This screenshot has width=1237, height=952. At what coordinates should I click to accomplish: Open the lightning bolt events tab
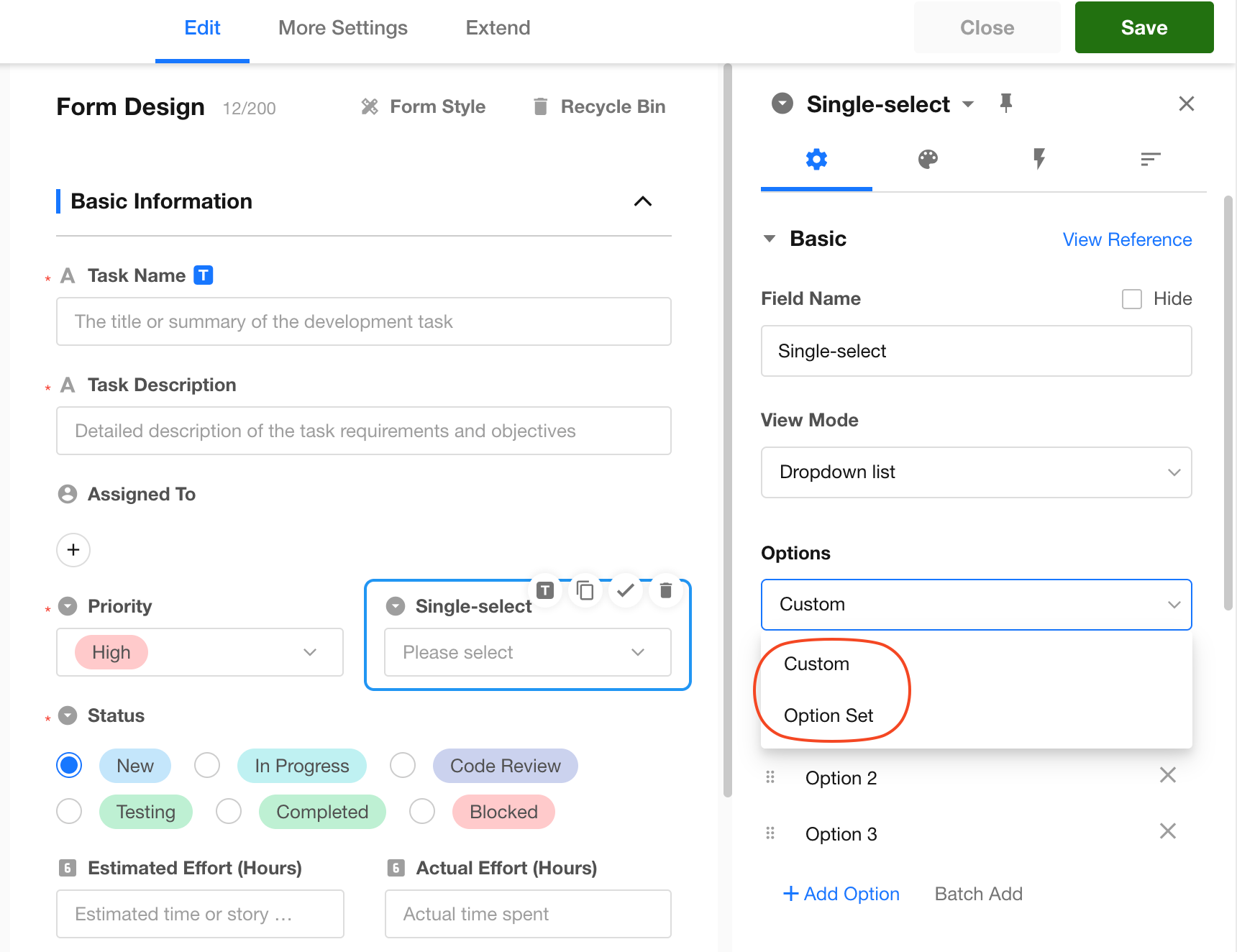[1039, 159]
